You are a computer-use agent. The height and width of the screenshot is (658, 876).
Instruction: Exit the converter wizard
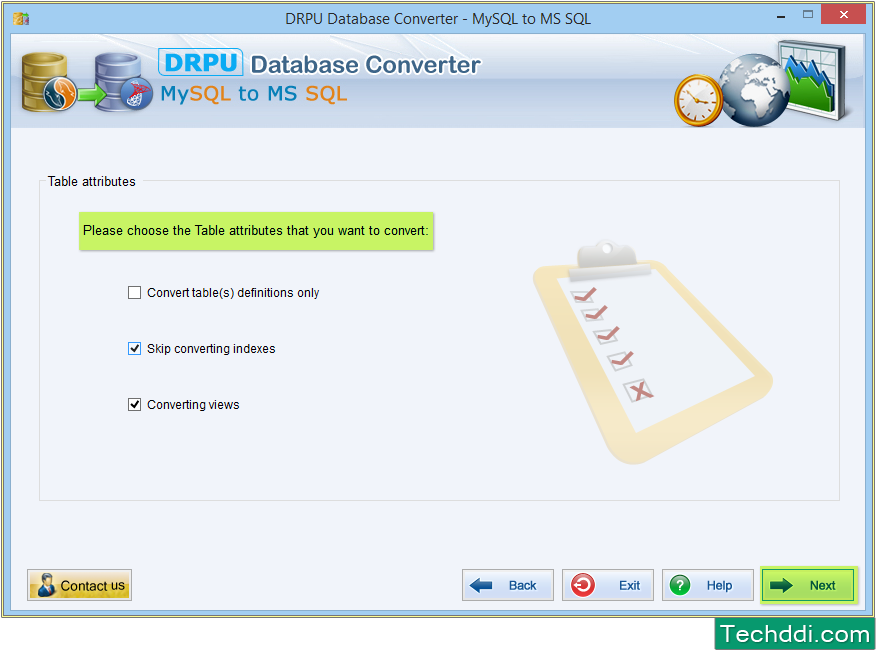coord(607,585)
